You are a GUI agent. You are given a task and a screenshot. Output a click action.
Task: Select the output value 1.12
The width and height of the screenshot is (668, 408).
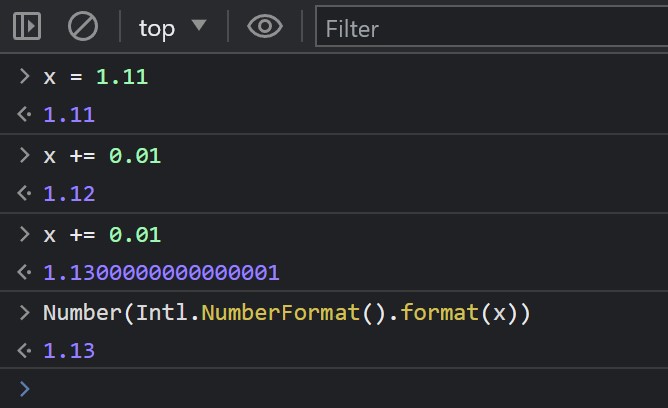(x=69, y=194)
